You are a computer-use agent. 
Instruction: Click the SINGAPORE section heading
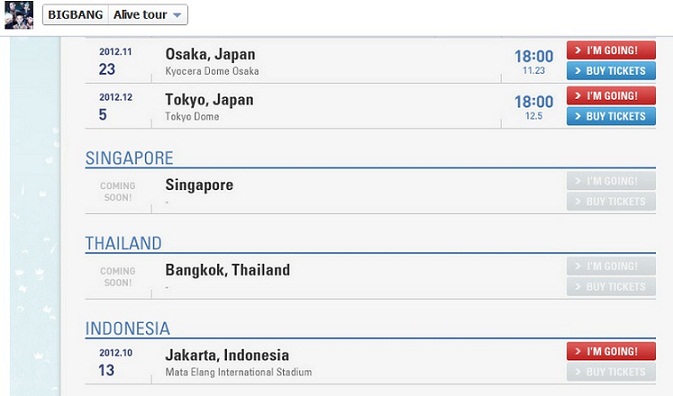129,158
